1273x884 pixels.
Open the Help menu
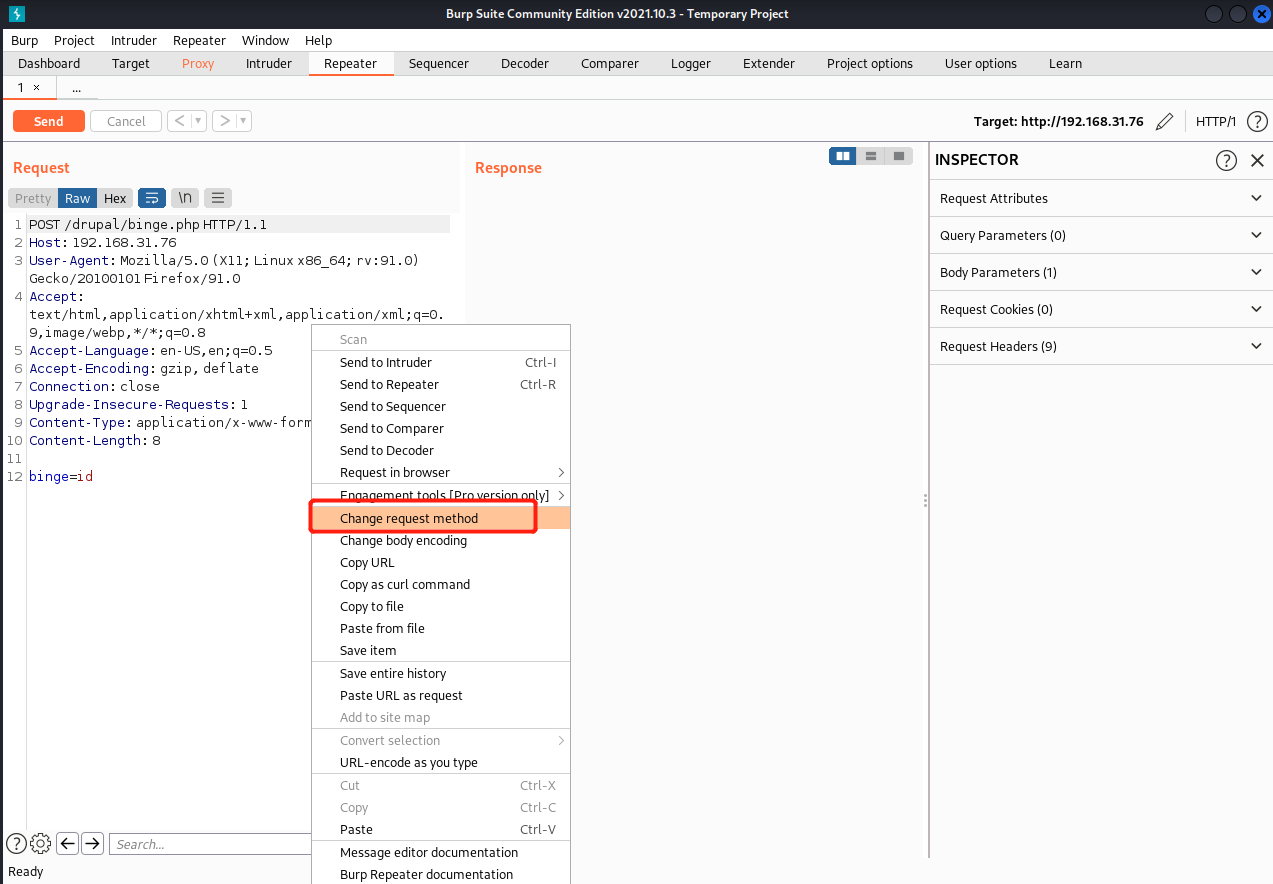coord(318,40)
